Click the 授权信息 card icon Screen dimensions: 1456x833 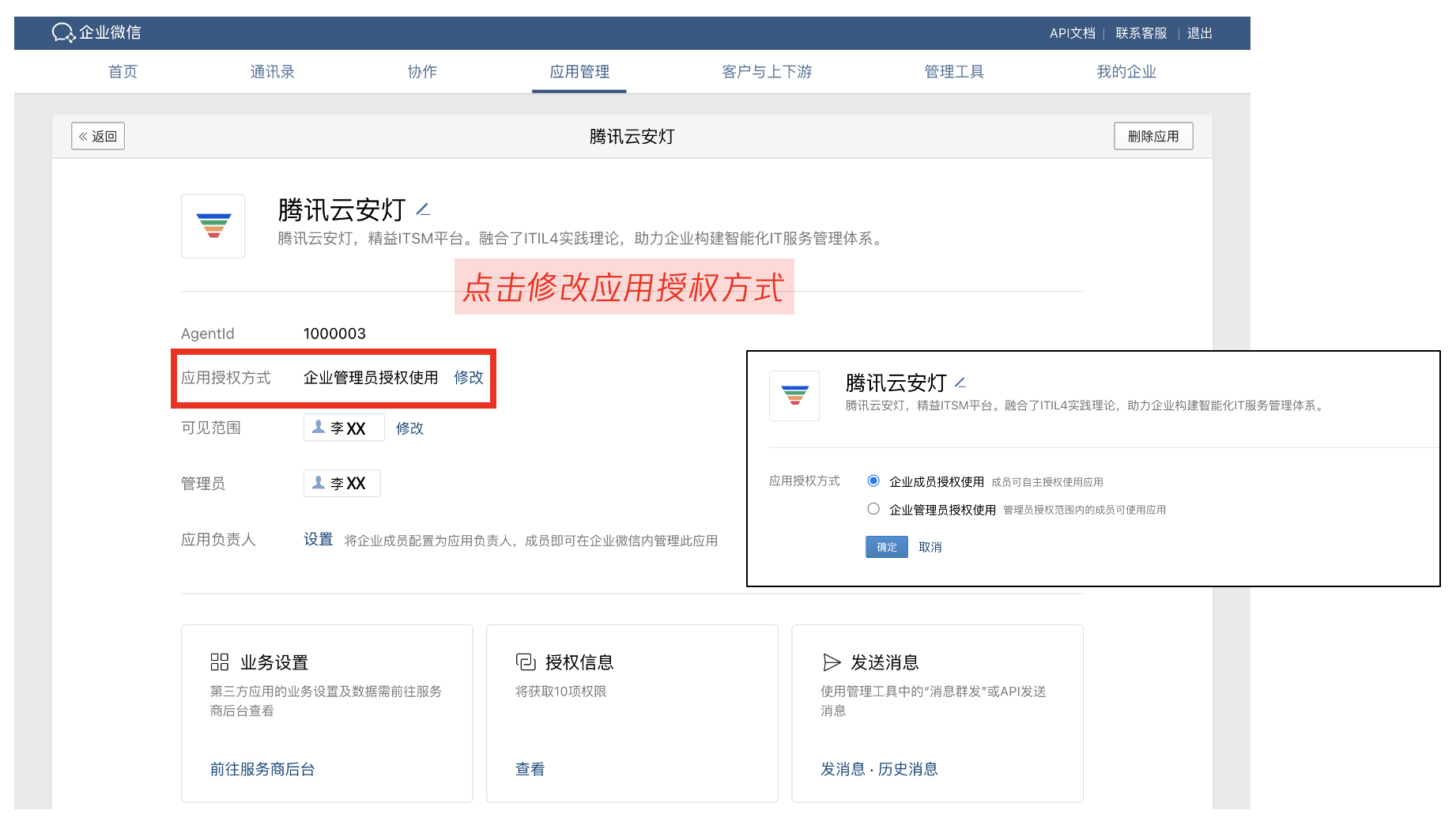pyautogui.click(x=526, y=661)
